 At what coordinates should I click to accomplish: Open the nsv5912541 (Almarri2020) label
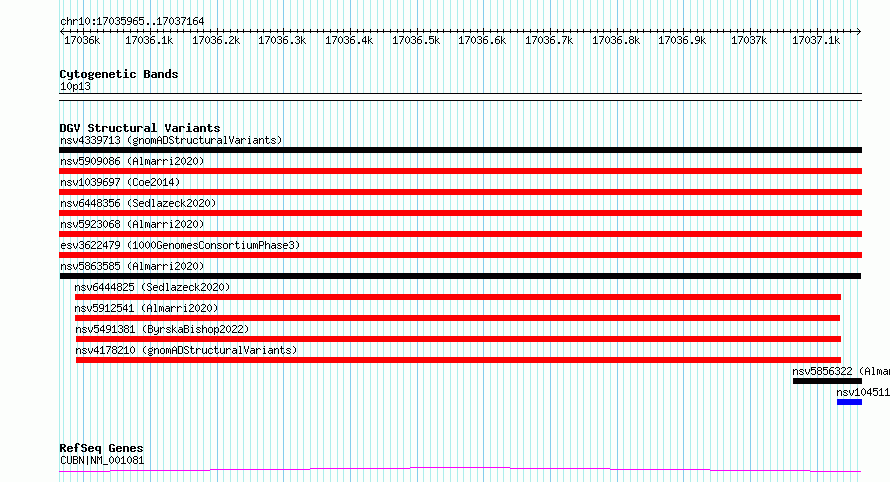[x=146, y=308]
